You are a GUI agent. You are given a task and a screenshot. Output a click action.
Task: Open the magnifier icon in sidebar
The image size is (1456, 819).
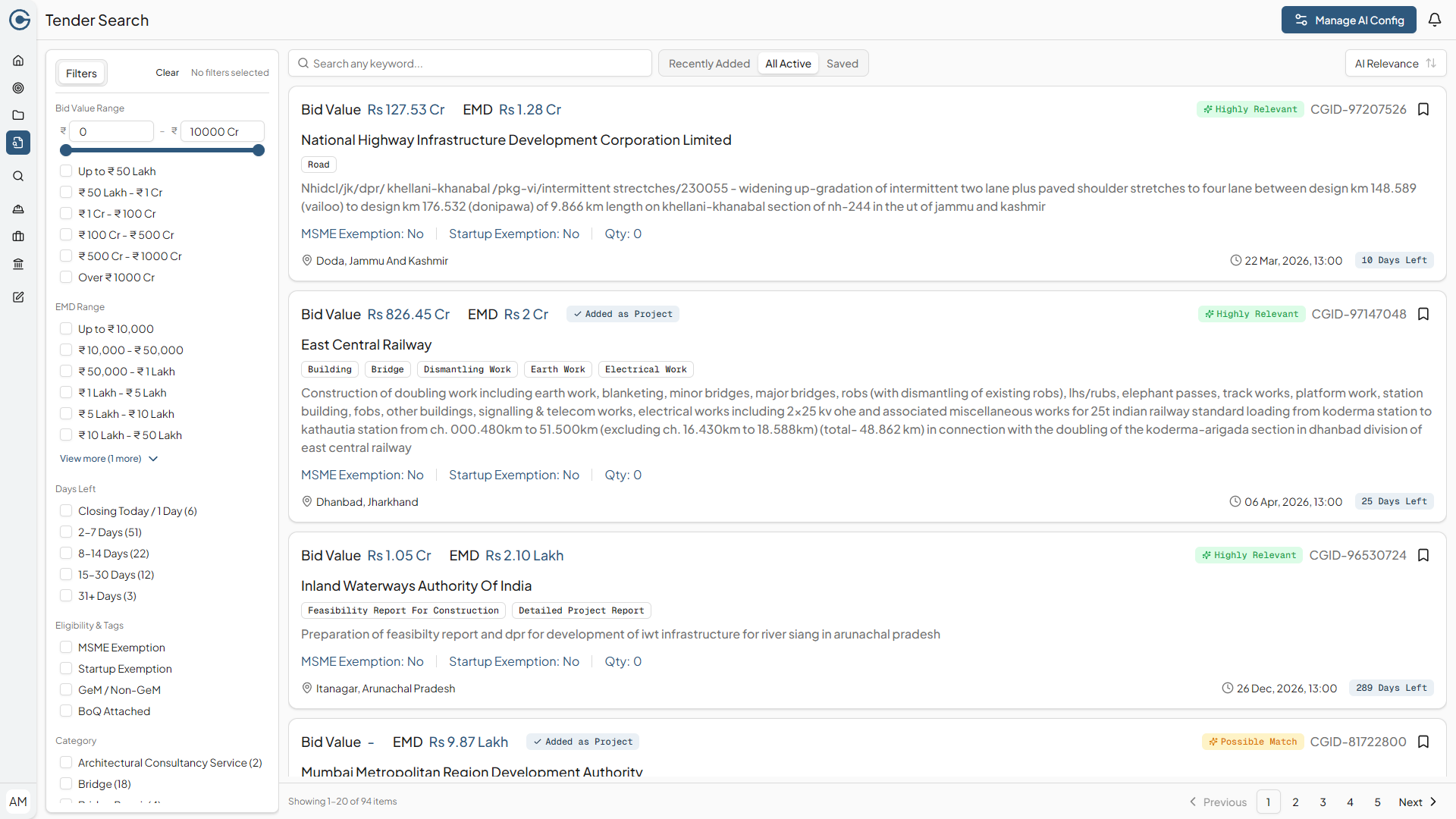click(18, 176)
